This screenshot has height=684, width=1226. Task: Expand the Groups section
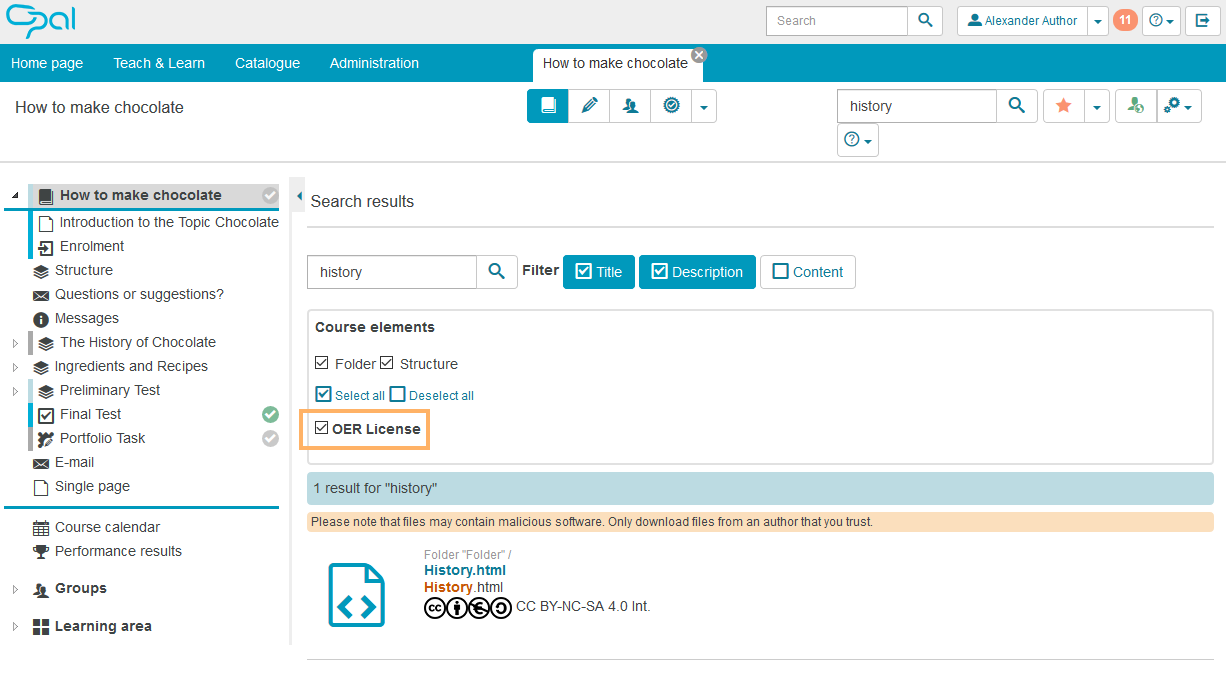pyautogui.click(x=15, y=589)
